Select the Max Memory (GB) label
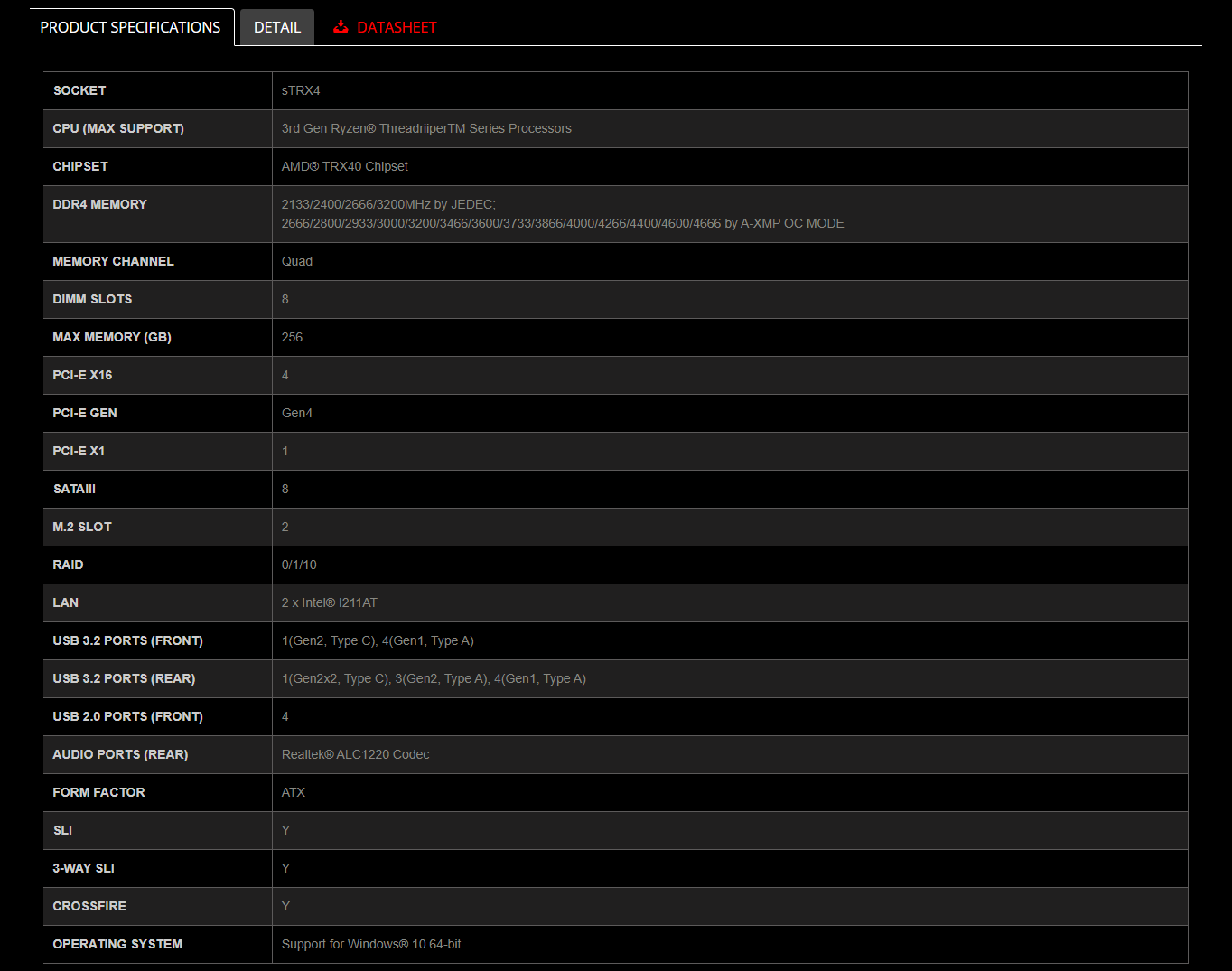 [112, 337]
